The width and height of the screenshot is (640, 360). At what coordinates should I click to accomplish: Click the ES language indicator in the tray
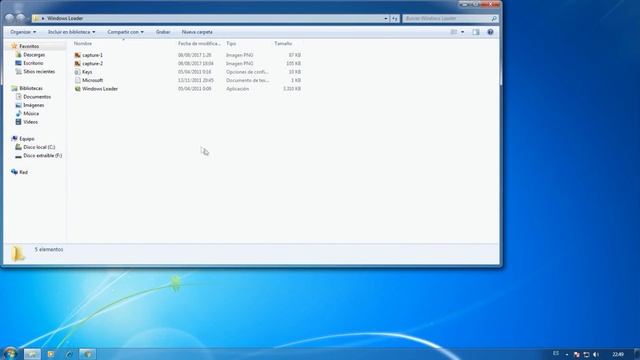(x=556, y=354)
